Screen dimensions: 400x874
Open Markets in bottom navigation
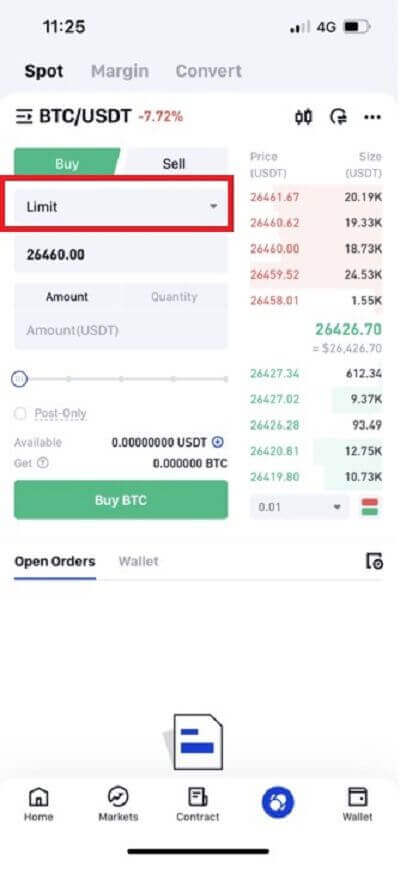point(118,804)
